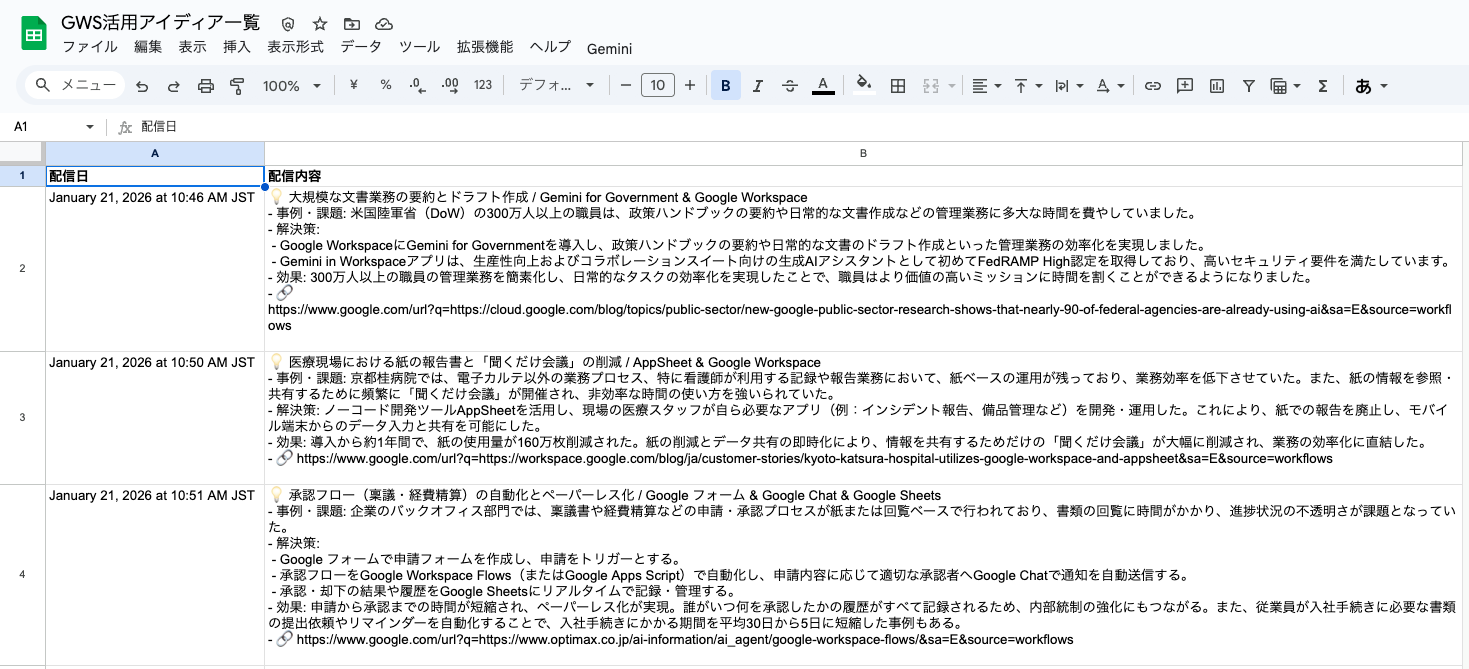Click the font size input field
This screenshot has height=669, width=1469.
click(657, 86)
